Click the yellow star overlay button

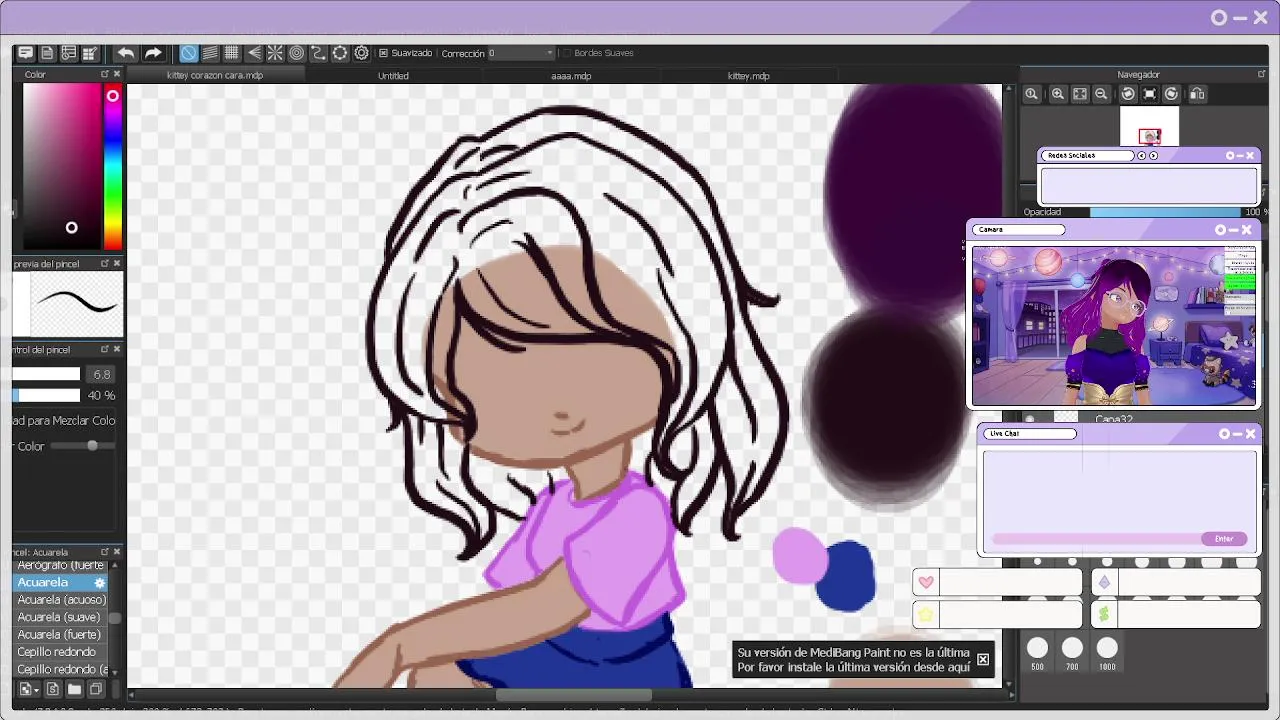click(x=926, y=614)
